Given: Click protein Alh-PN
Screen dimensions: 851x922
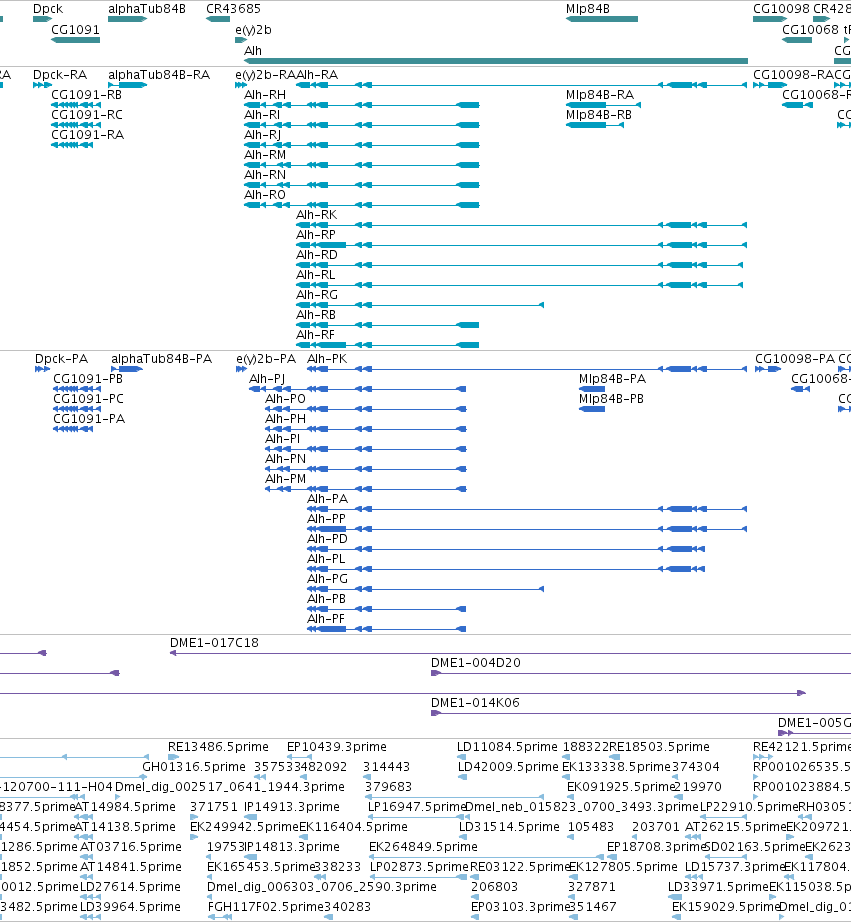Looking at the screenshot, I should point(366,469).
